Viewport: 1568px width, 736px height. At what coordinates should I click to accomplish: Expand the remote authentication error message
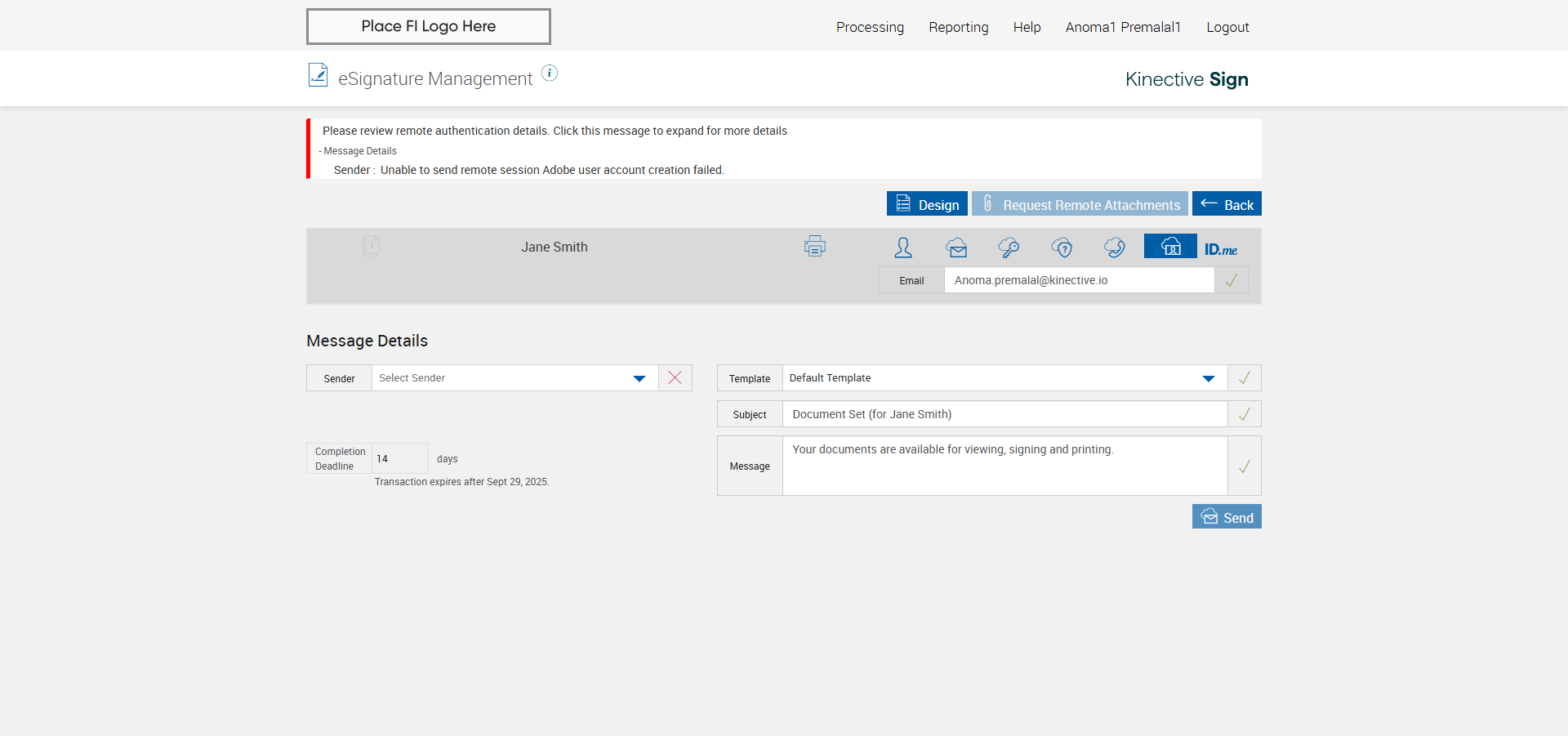555,131
